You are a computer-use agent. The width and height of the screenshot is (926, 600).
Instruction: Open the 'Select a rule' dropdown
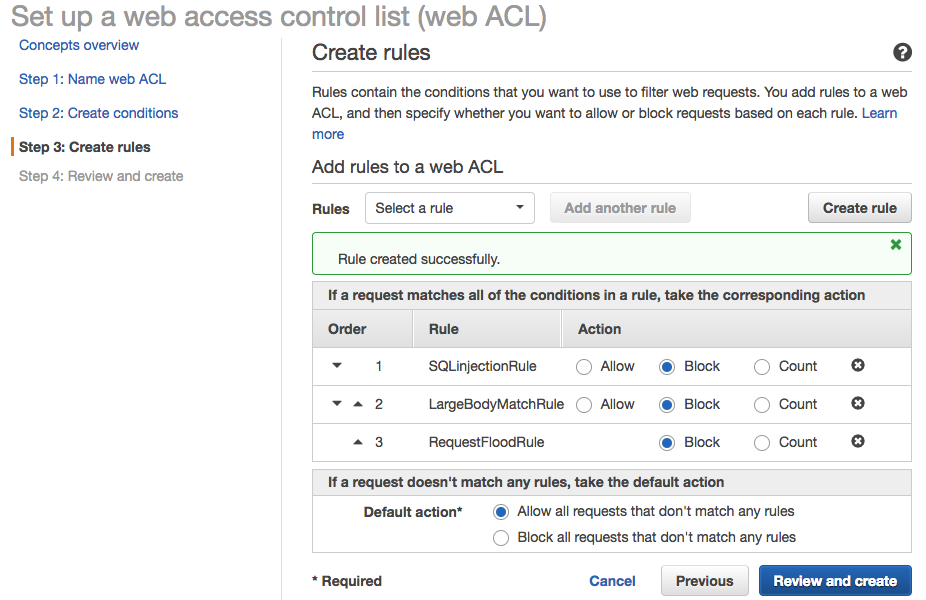(449, 208)
